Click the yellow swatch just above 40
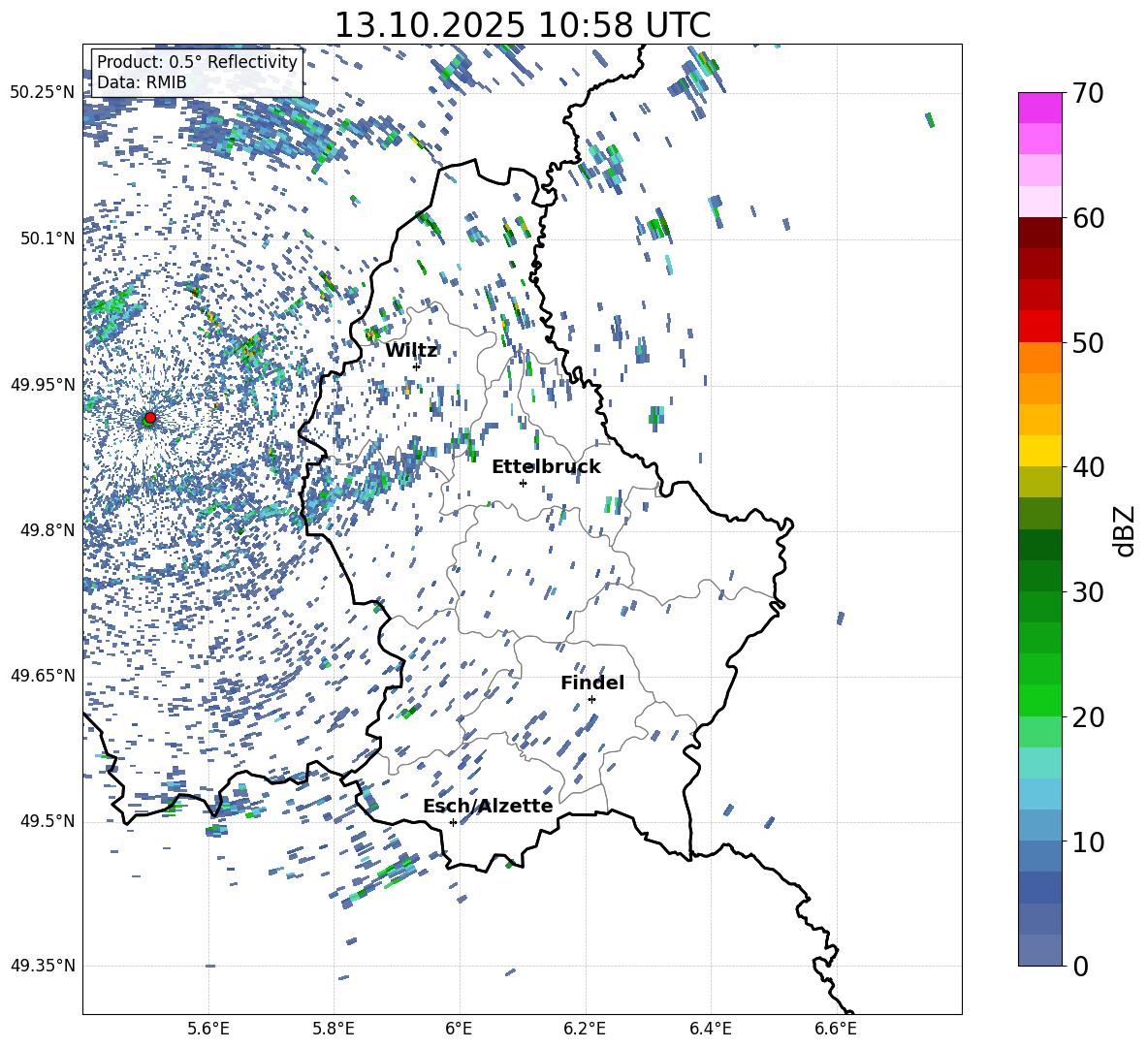1148x1048 pixels. coord(1039,451)
